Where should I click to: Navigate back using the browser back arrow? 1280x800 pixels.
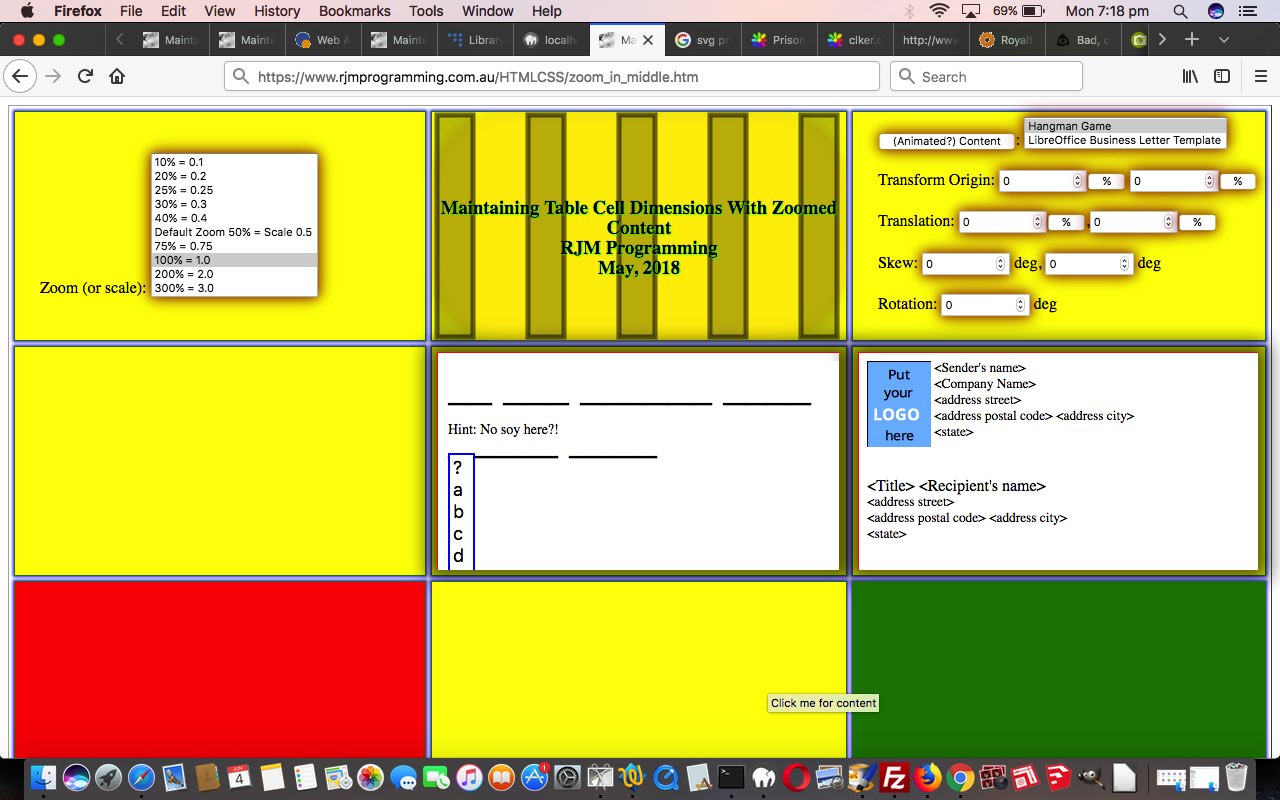[x=20, y=76]
